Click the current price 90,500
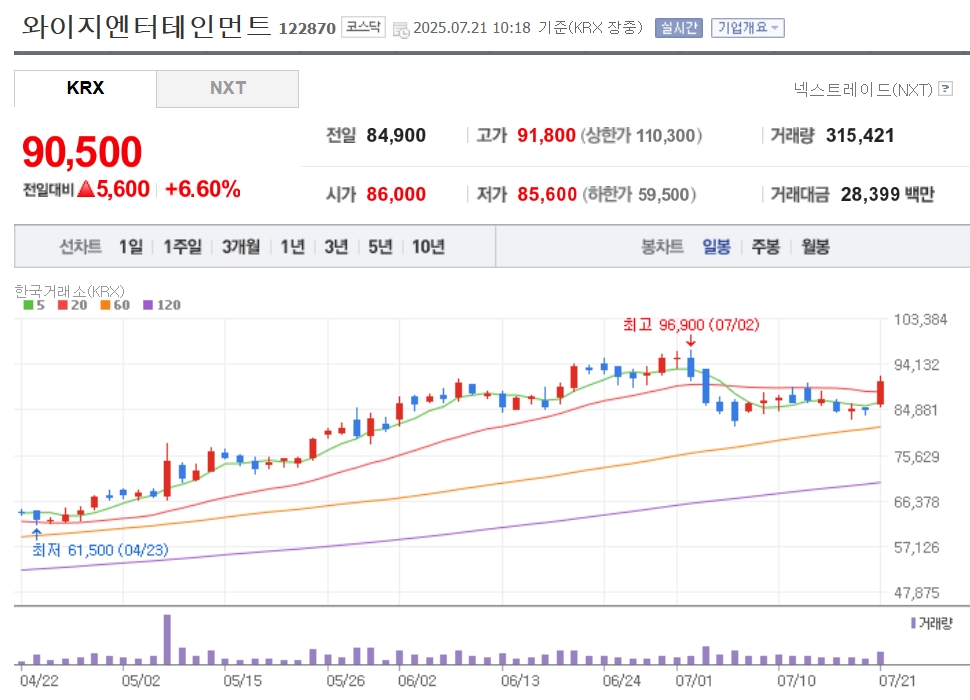The height and width of the screenshot is (700, 970). pyautogui.click(x=82, y=152)
